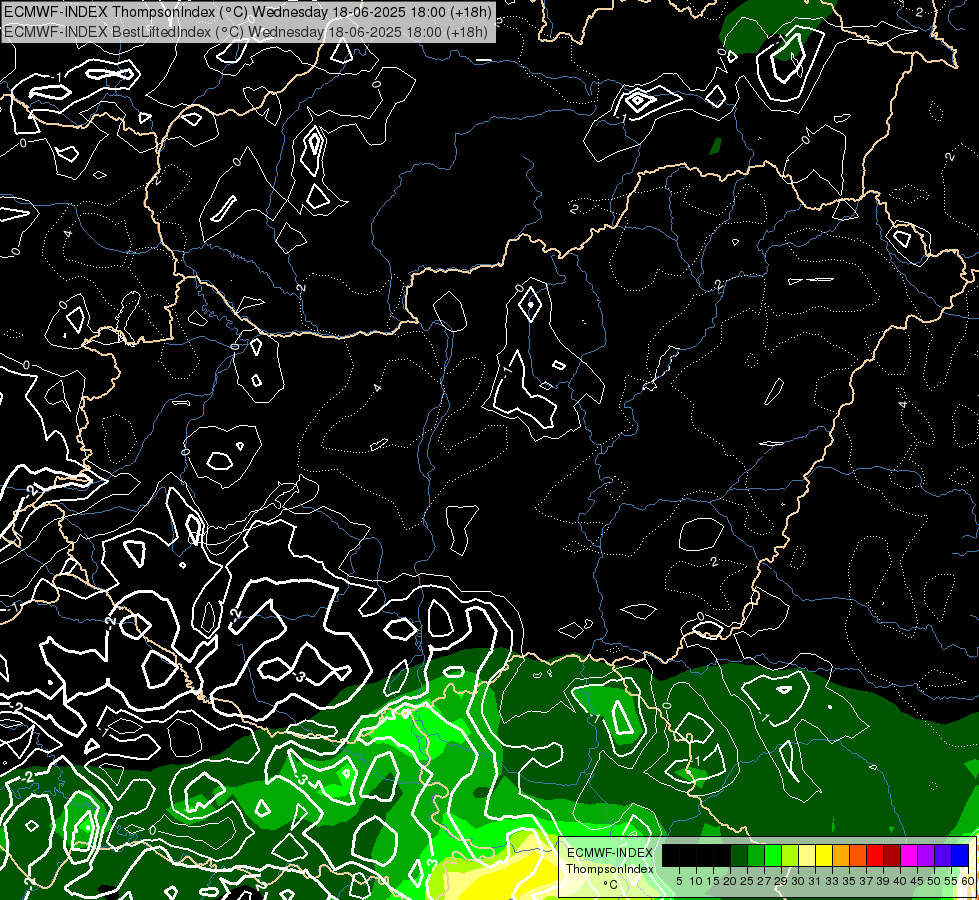Screen dimensions: 979x900
Task: Select the pale yellow 30–31 legend swatch
Action: pos(807,855)
